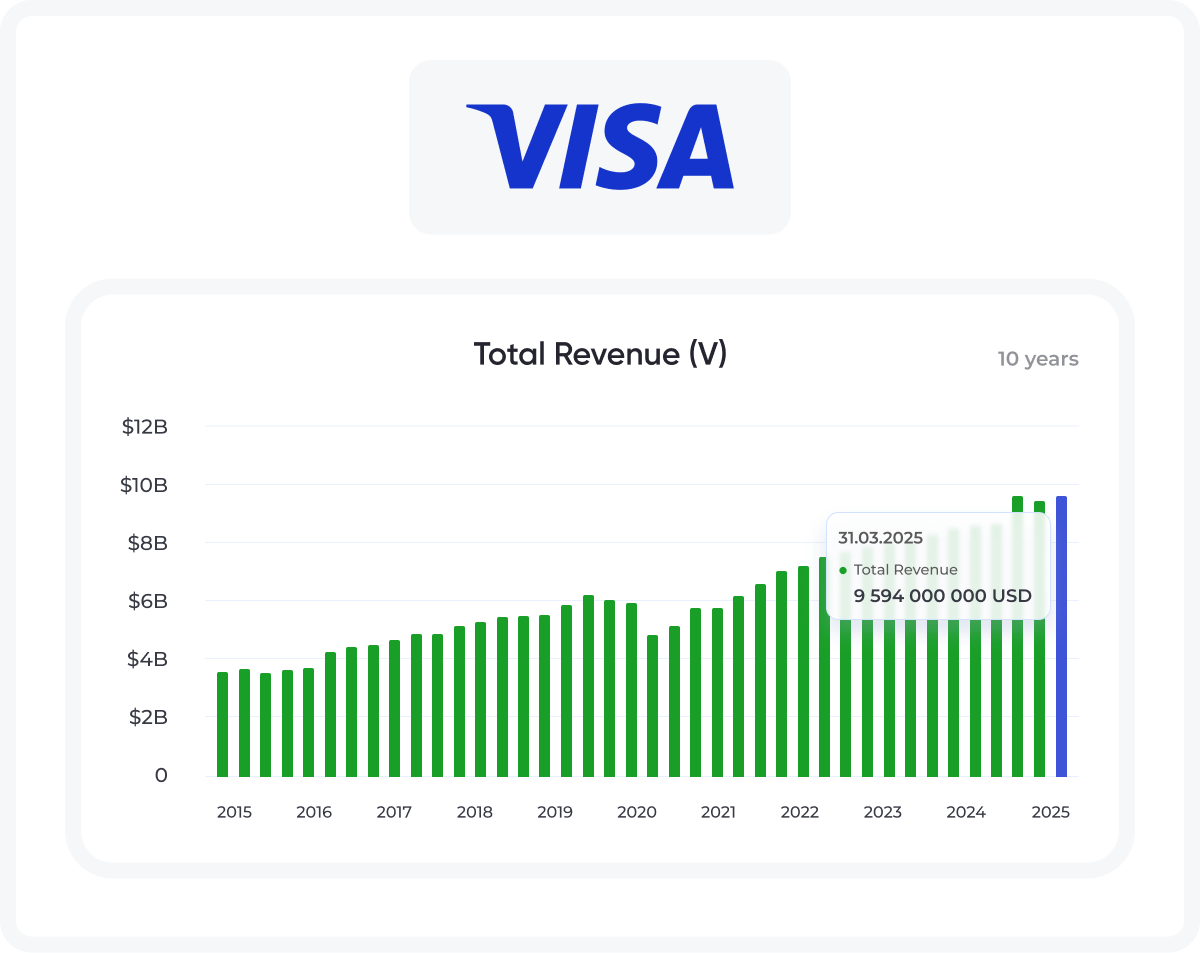1200x953 pixels.
Task: Click the green Total Revenue legend dot
Action: point(843,570)
